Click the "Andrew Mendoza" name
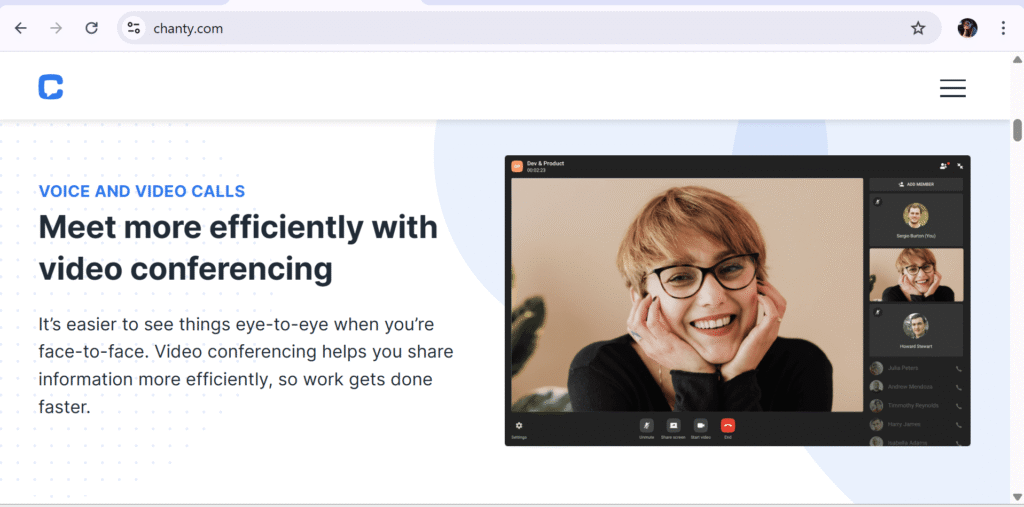 pos(910,387)
